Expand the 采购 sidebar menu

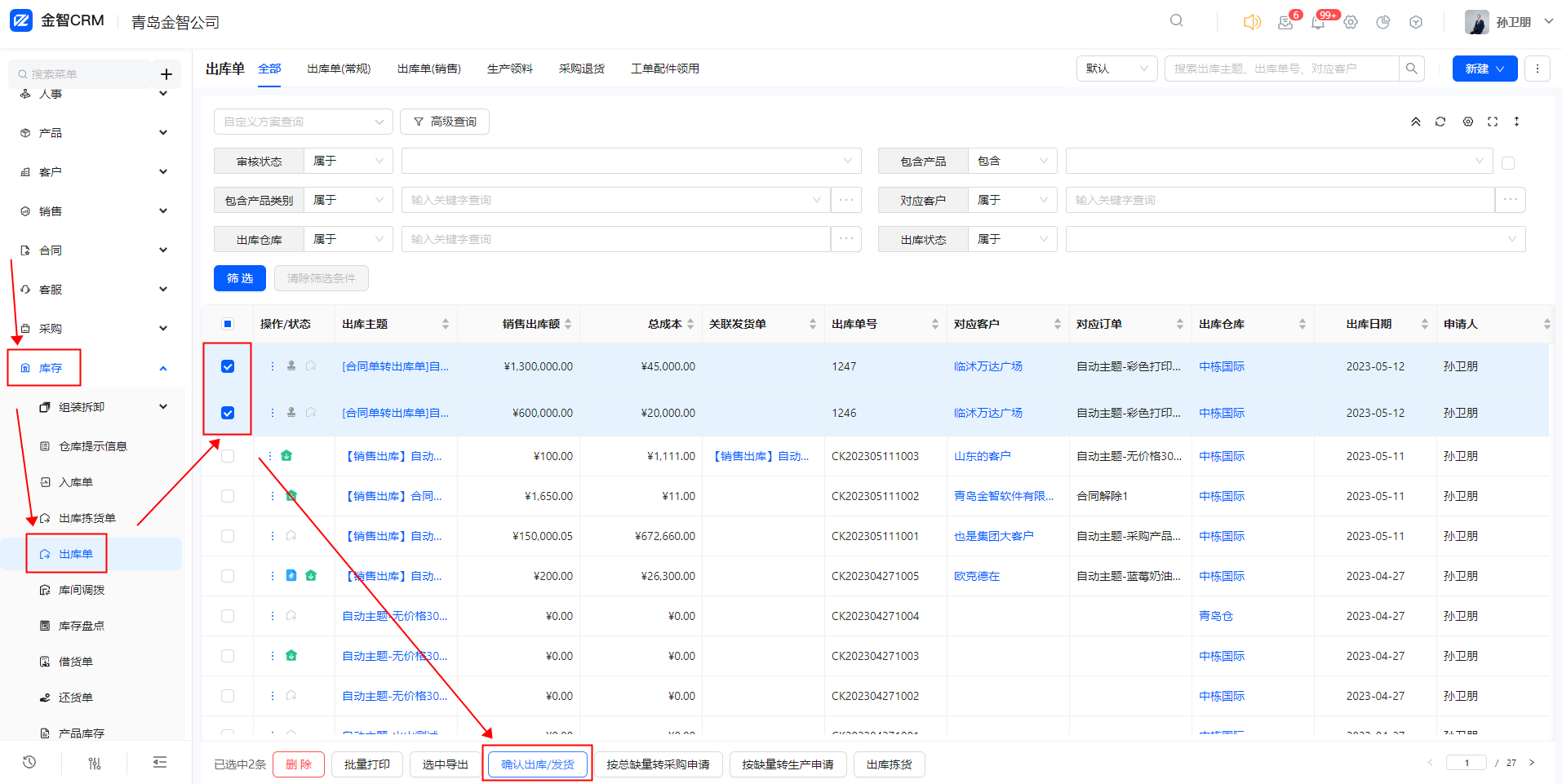(94, 329)
